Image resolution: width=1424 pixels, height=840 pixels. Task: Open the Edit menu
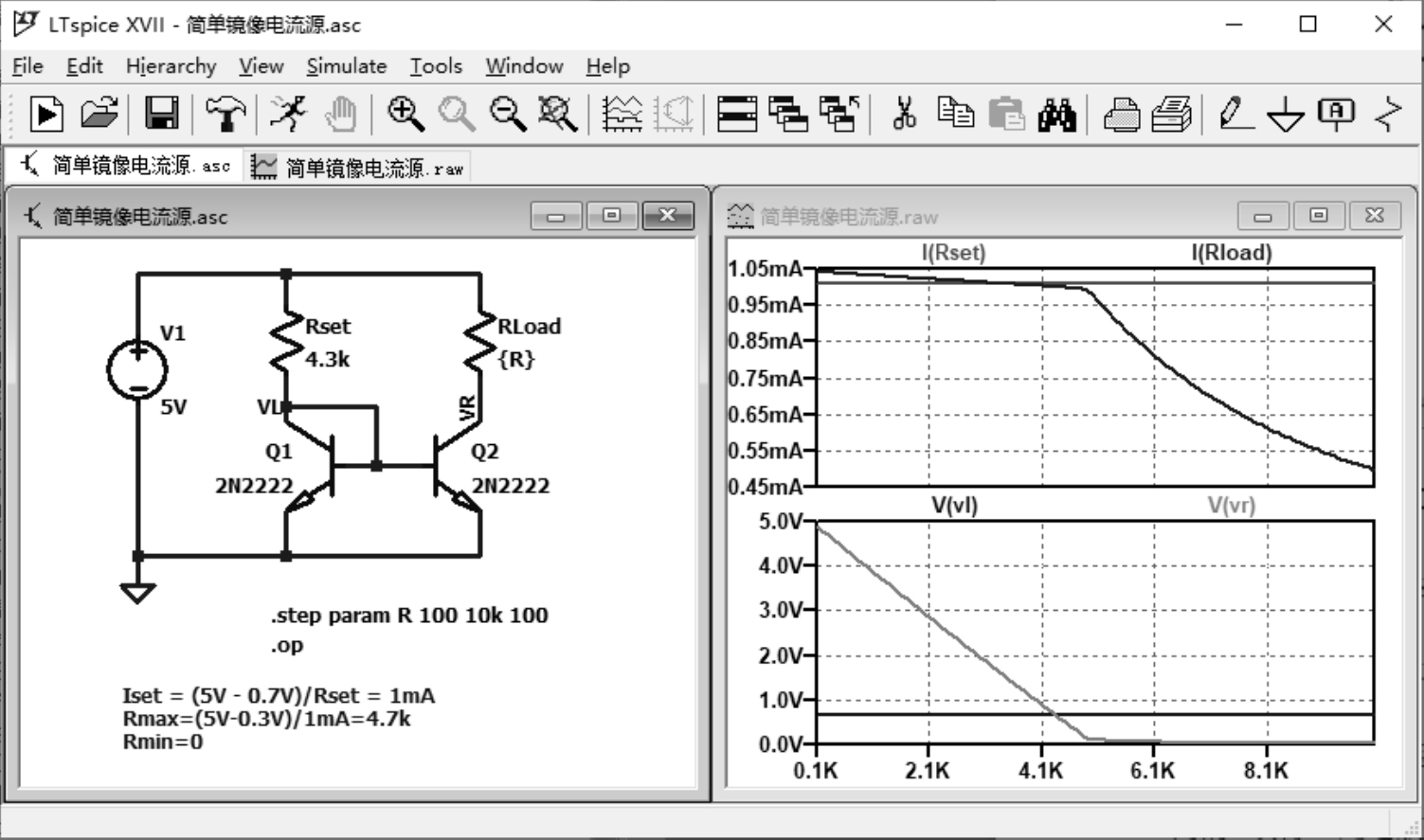pyautogui.click(x=84, y=66)
